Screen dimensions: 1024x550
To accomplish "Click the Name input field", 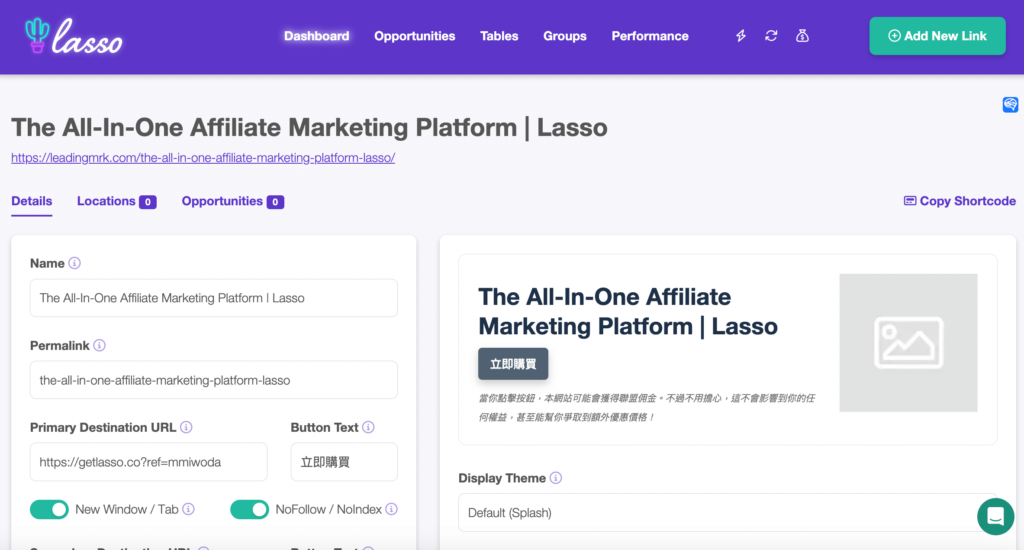I will coord(214,298).
